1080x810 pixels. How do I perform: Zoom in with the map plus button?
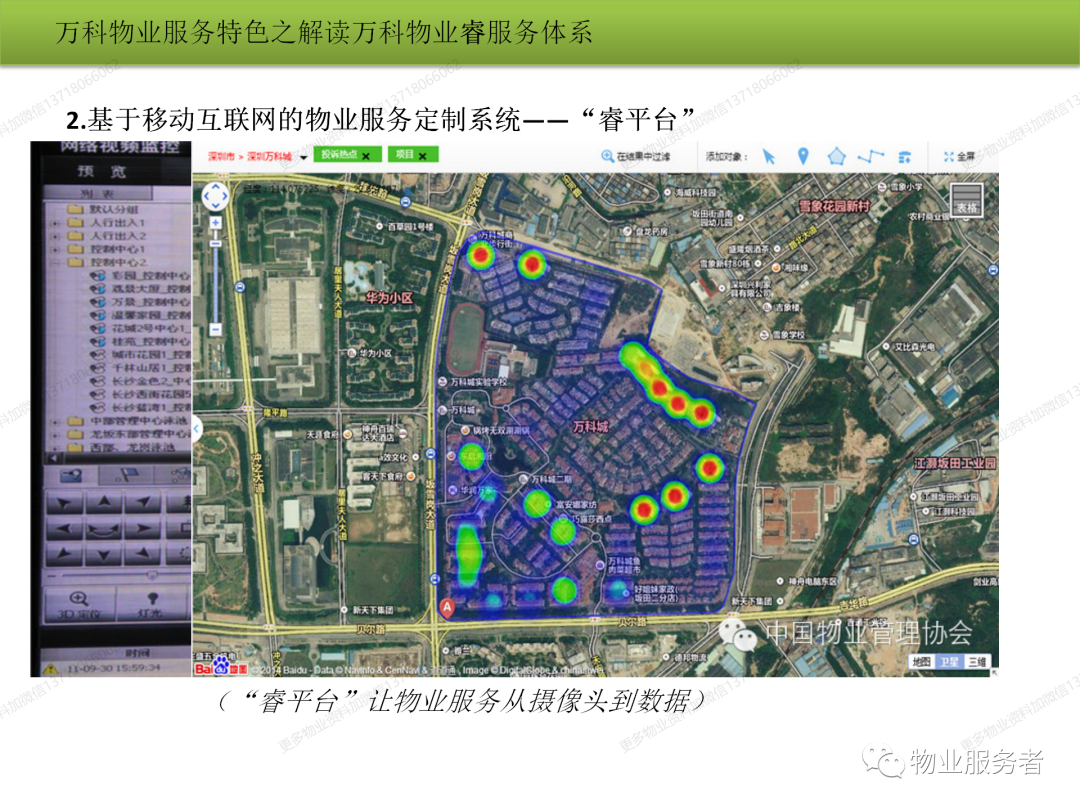coord(215,223)
